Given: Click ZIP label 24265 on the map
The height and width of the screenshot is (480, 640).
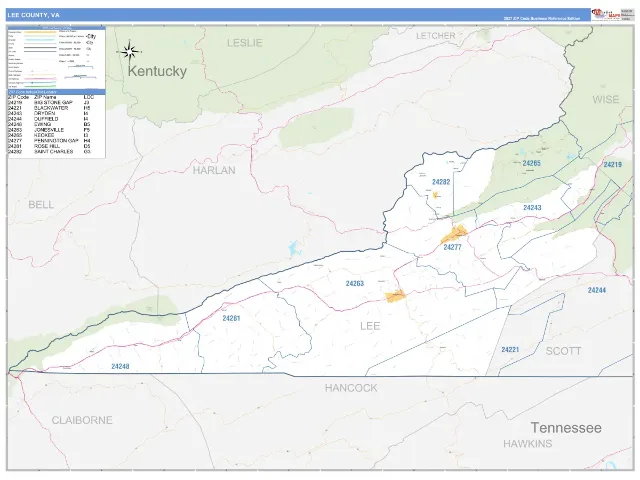Looking at the screenshot, I should [x=531, y=163].
